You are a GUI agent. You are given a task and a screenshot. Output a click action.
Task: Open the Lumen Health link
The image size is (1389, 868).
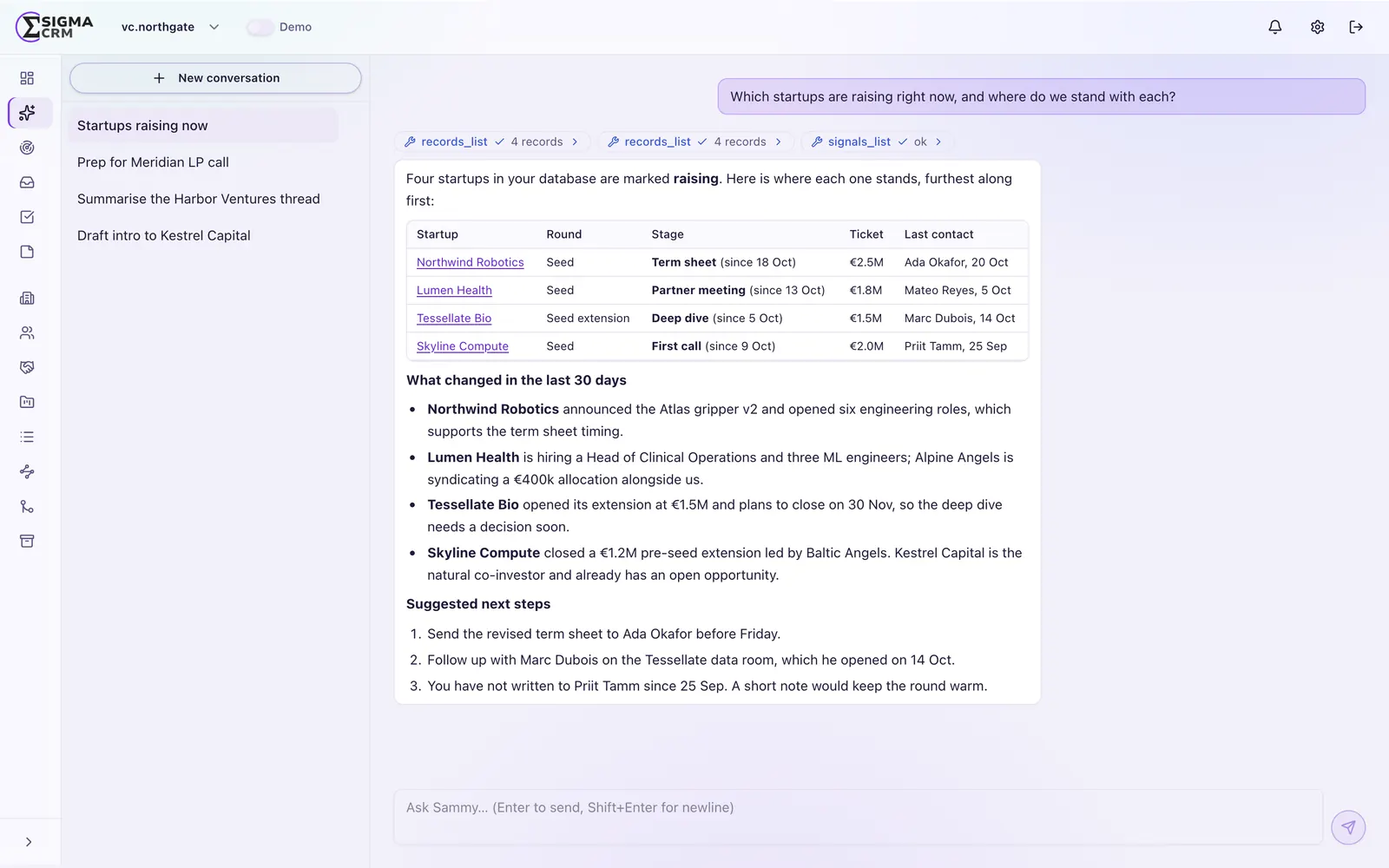pos(454,290)
